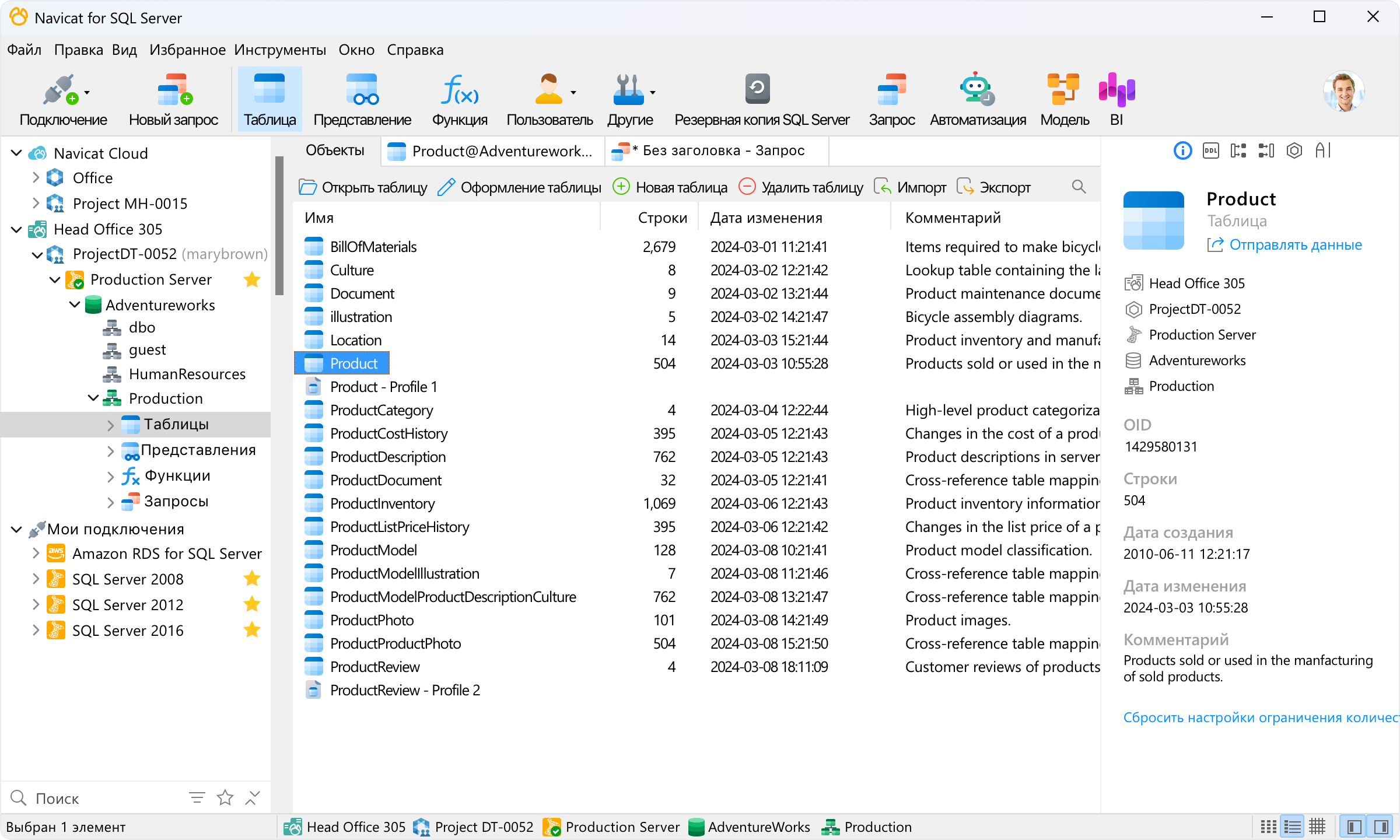Click the Others (Другие) toolbar icon

pyautogui.click(x=628, y=90)
